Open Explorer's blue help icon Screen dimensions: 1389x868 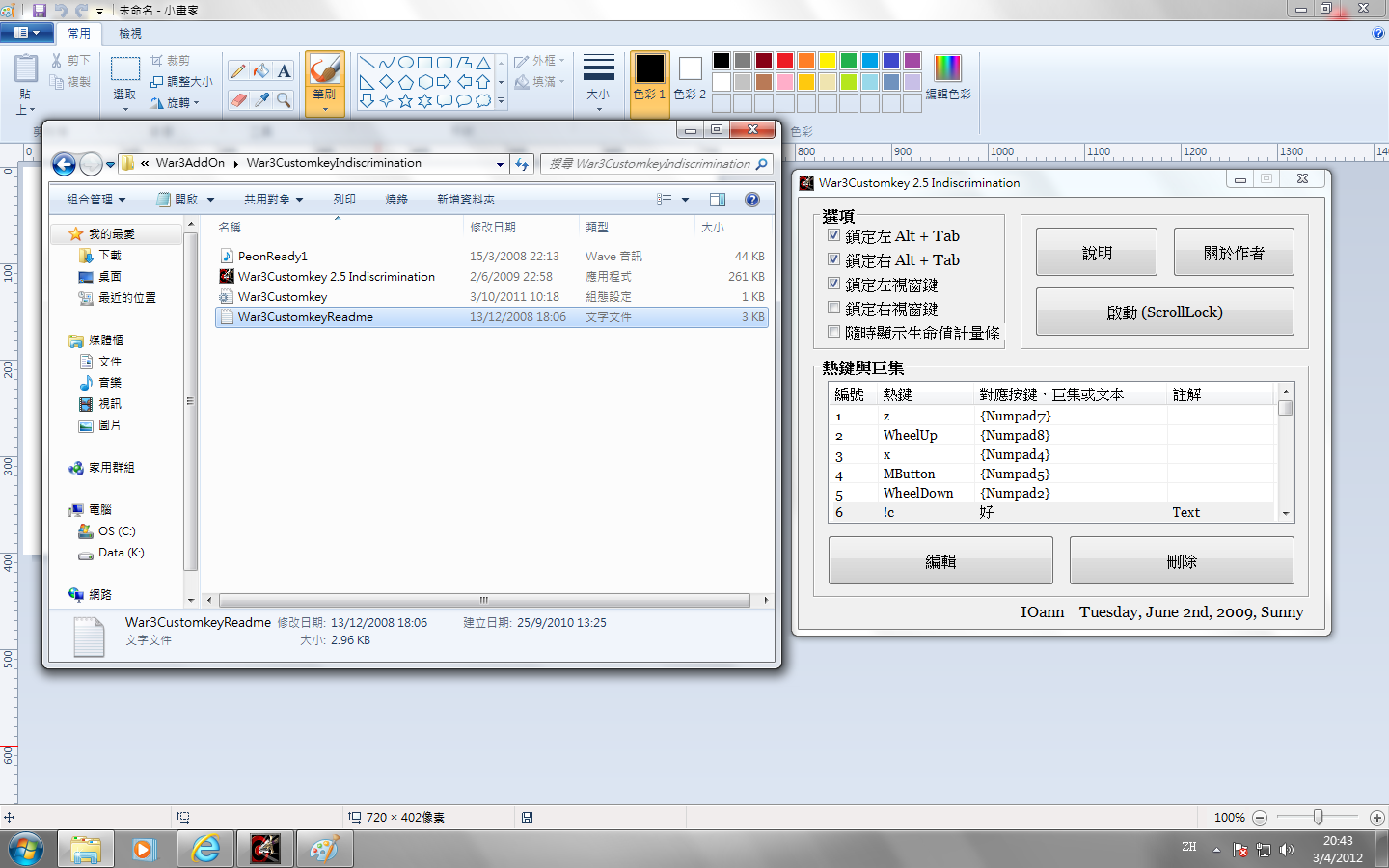(x=752, y=200)
